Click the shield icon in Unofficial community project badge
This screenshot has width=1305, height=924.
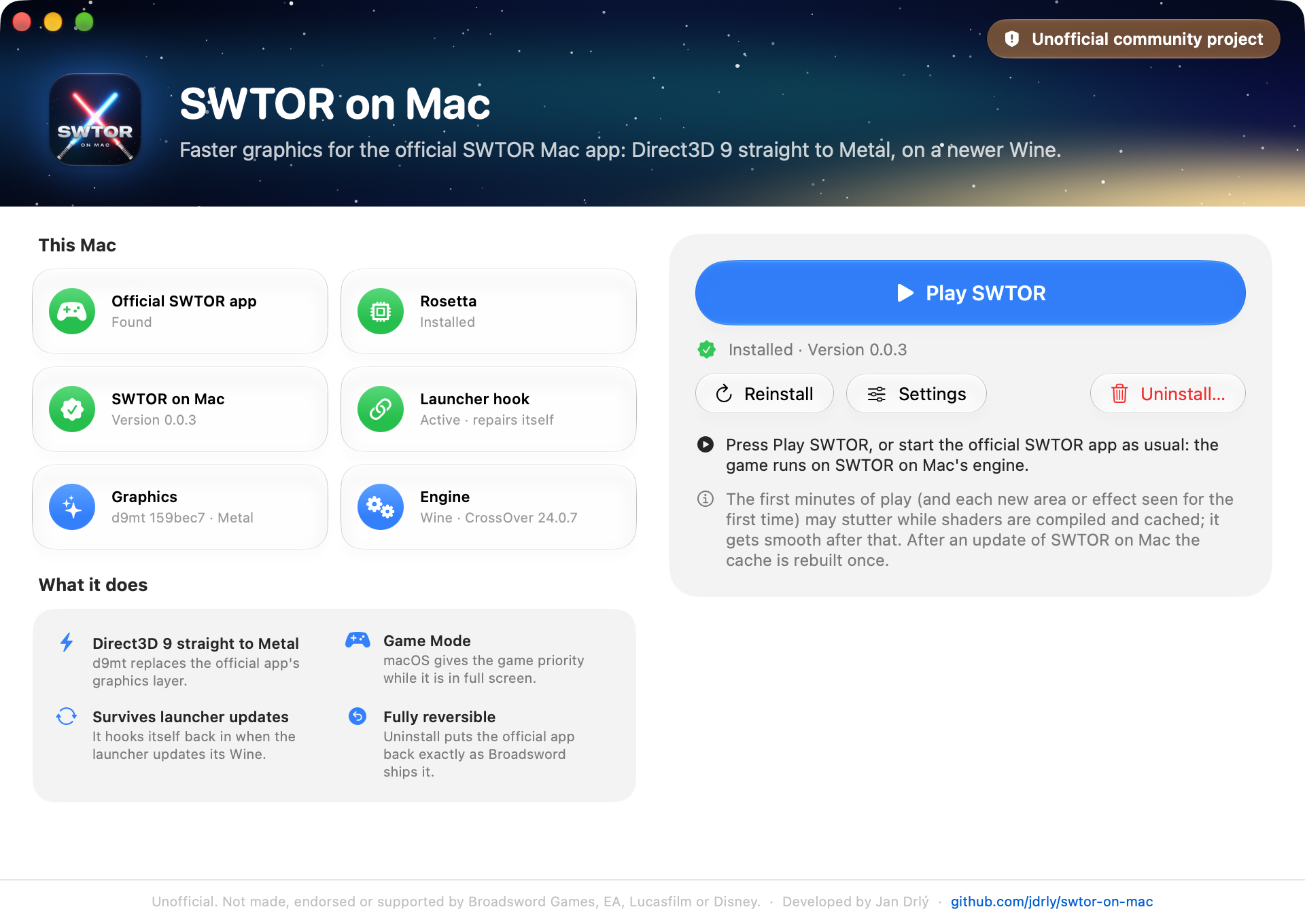[1012, 39]
